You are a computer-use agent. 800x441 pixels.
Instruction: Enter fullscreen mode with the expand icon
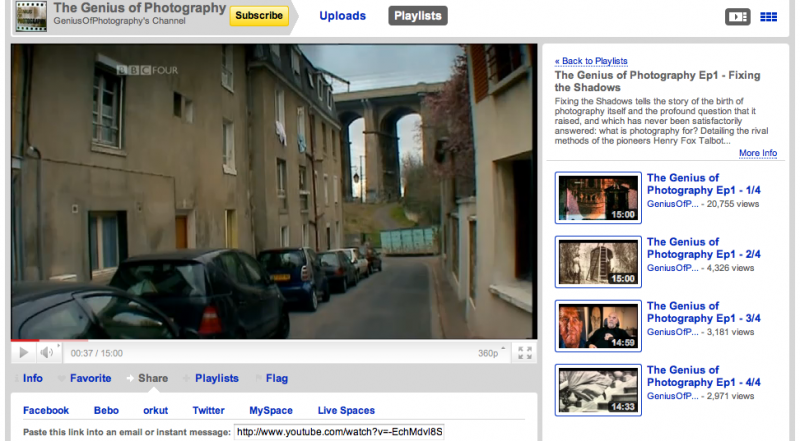[525, 353]
